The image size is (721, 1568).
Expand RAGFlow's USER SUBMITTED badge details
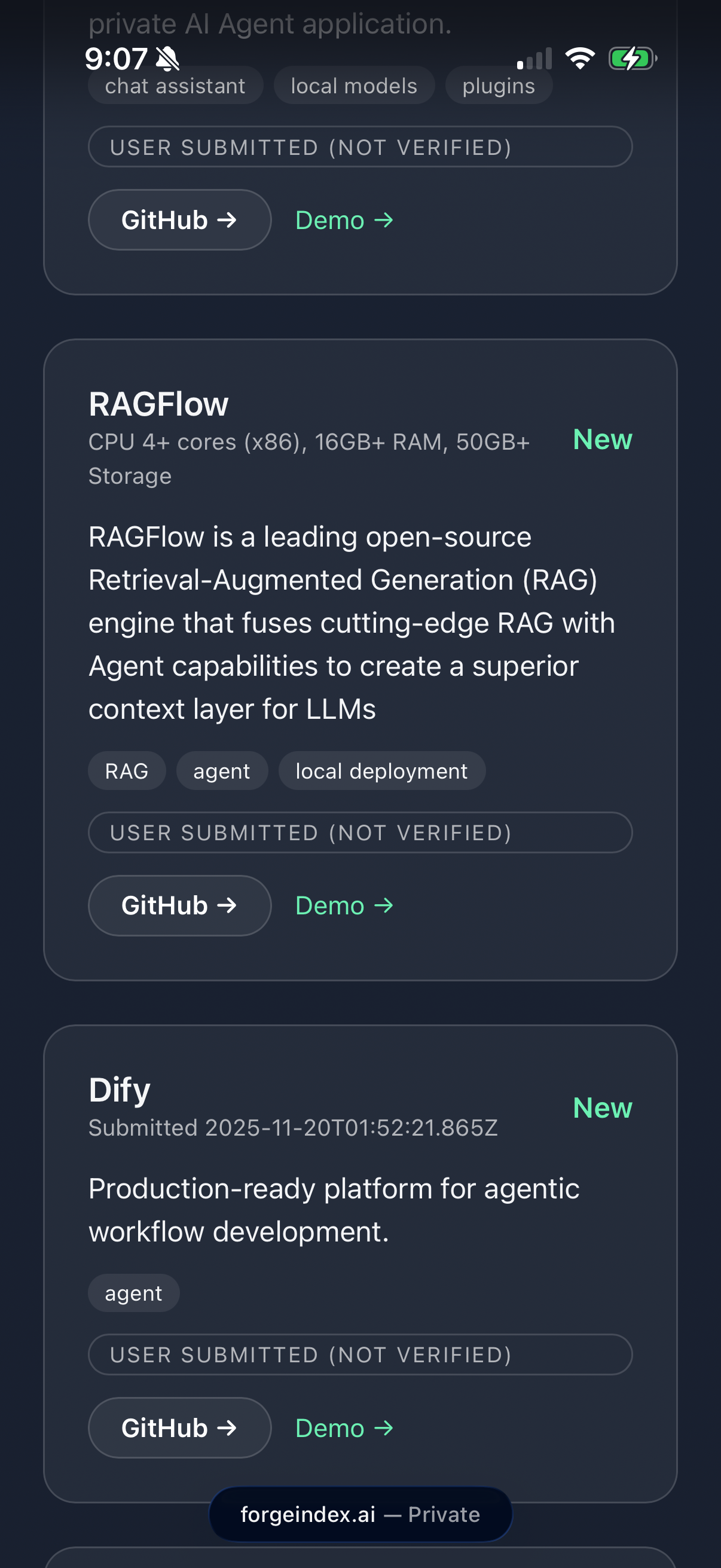coord(360,832)
